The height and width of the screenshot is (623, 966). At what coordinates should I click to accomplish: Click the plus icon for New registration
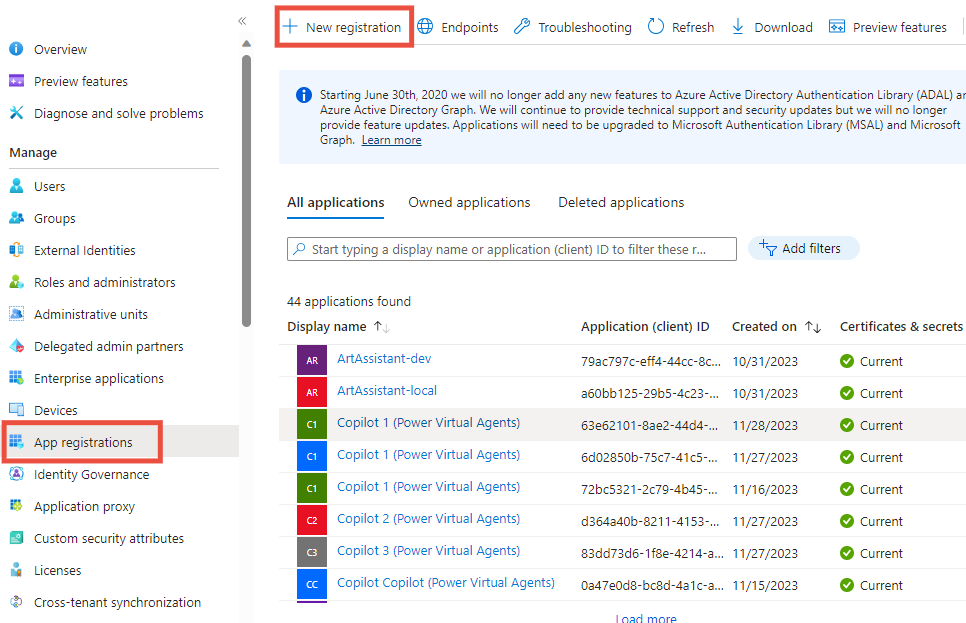coord(290,26)
